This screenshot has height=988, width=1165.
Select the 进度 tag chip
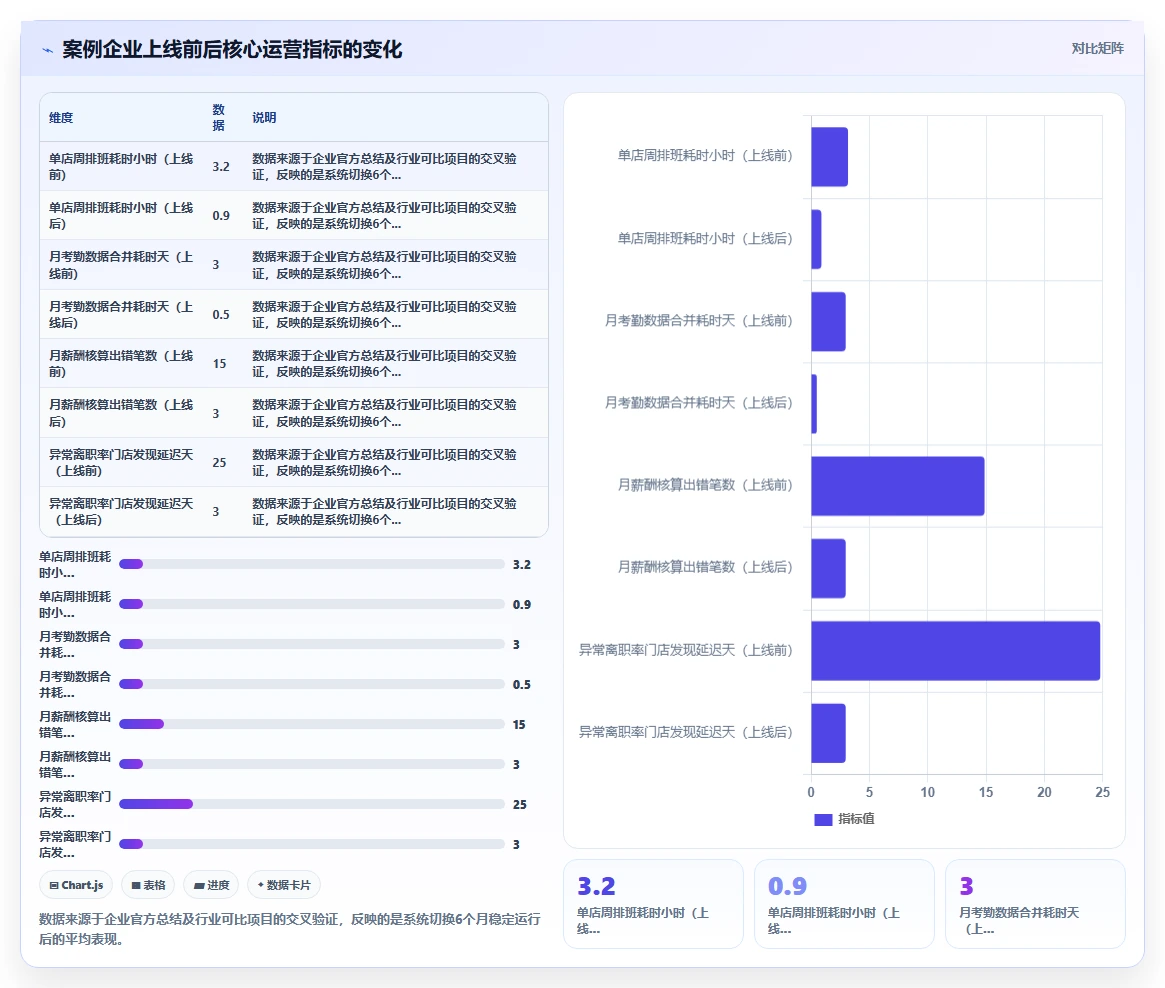pyautogui.click(x=211, y=885)
